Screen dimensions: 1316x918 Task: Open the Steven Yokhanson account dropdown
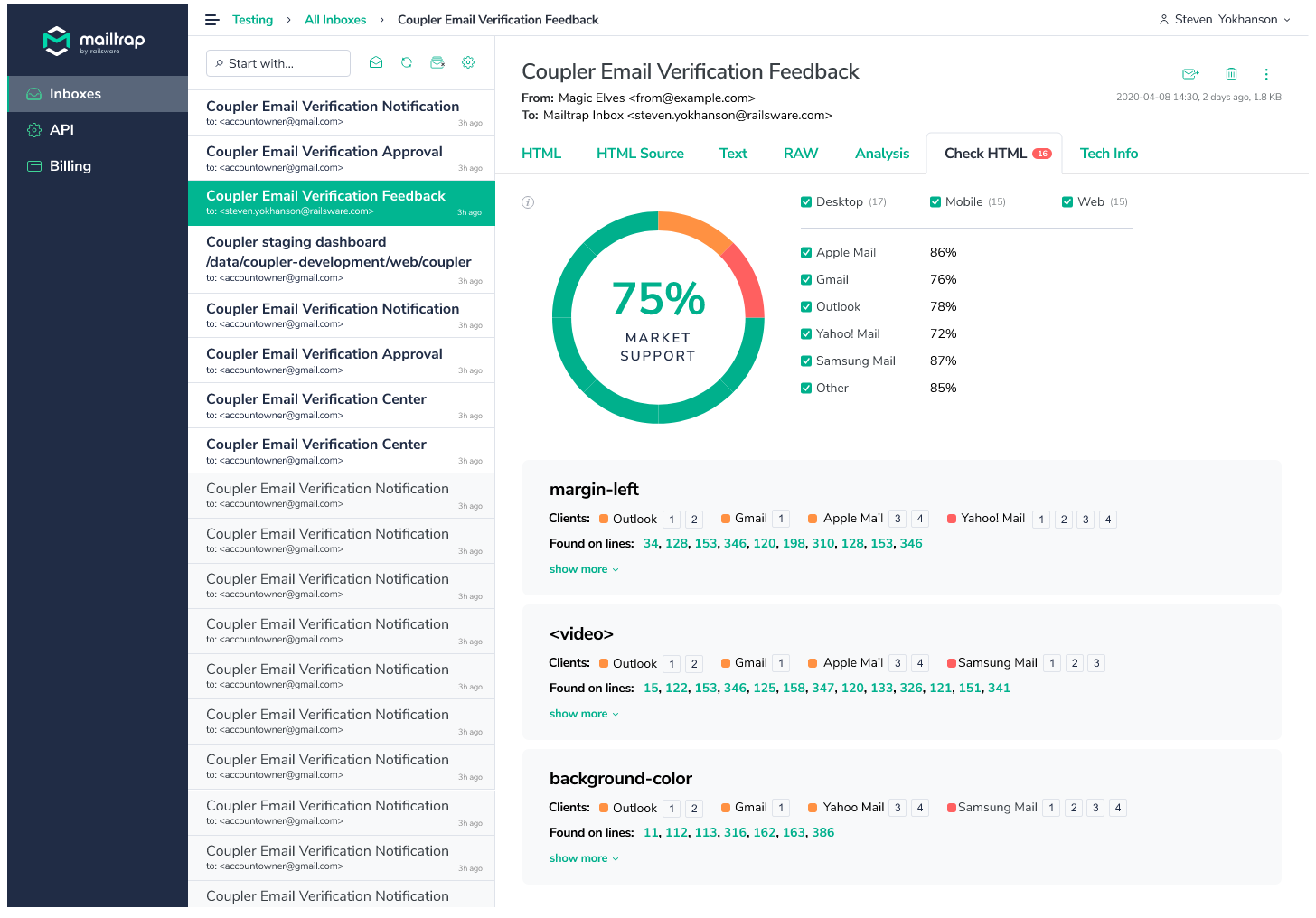1225,19
